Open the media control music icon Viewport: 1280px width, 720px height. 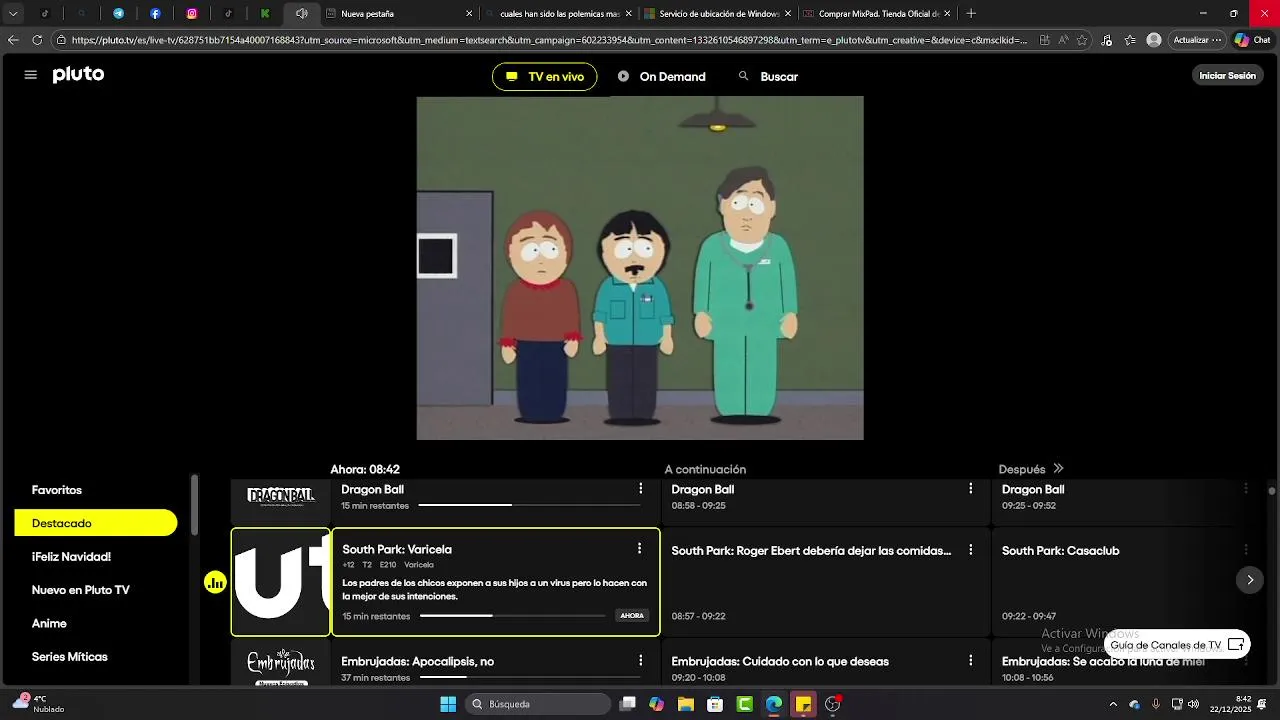[x=1106, y=40]
